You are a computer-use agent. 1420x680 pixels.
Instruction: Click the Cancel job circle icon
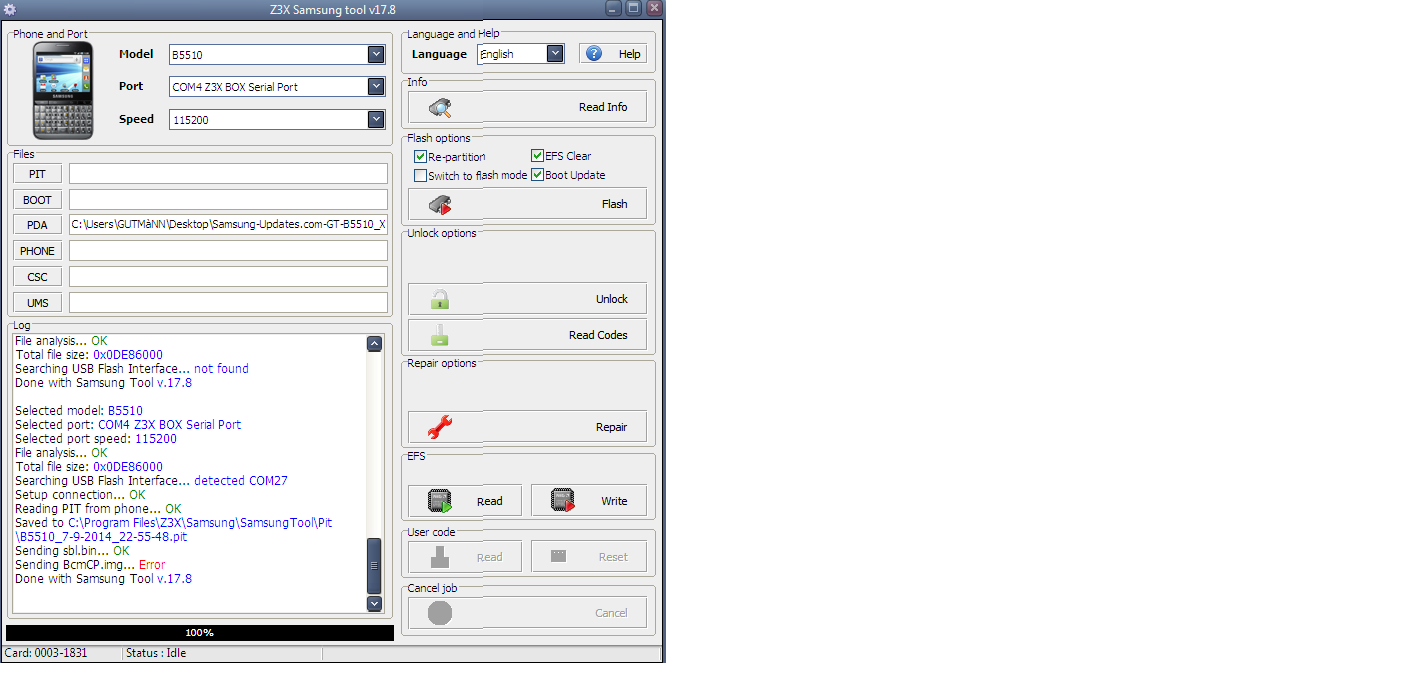[440, 613]
